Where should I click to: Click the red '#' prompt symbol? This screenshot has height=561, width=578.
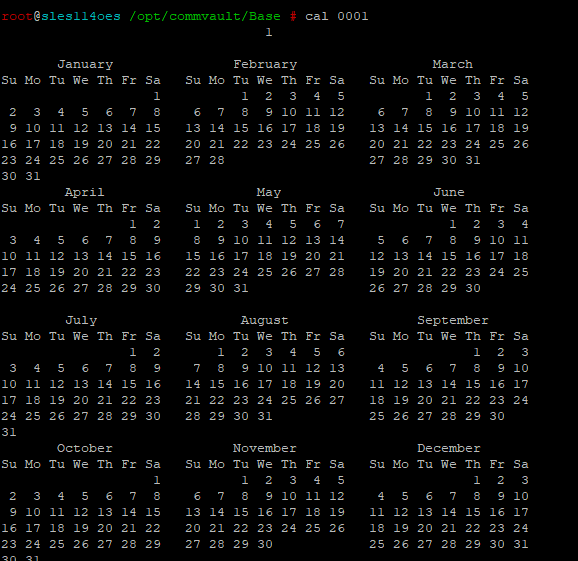293,17
